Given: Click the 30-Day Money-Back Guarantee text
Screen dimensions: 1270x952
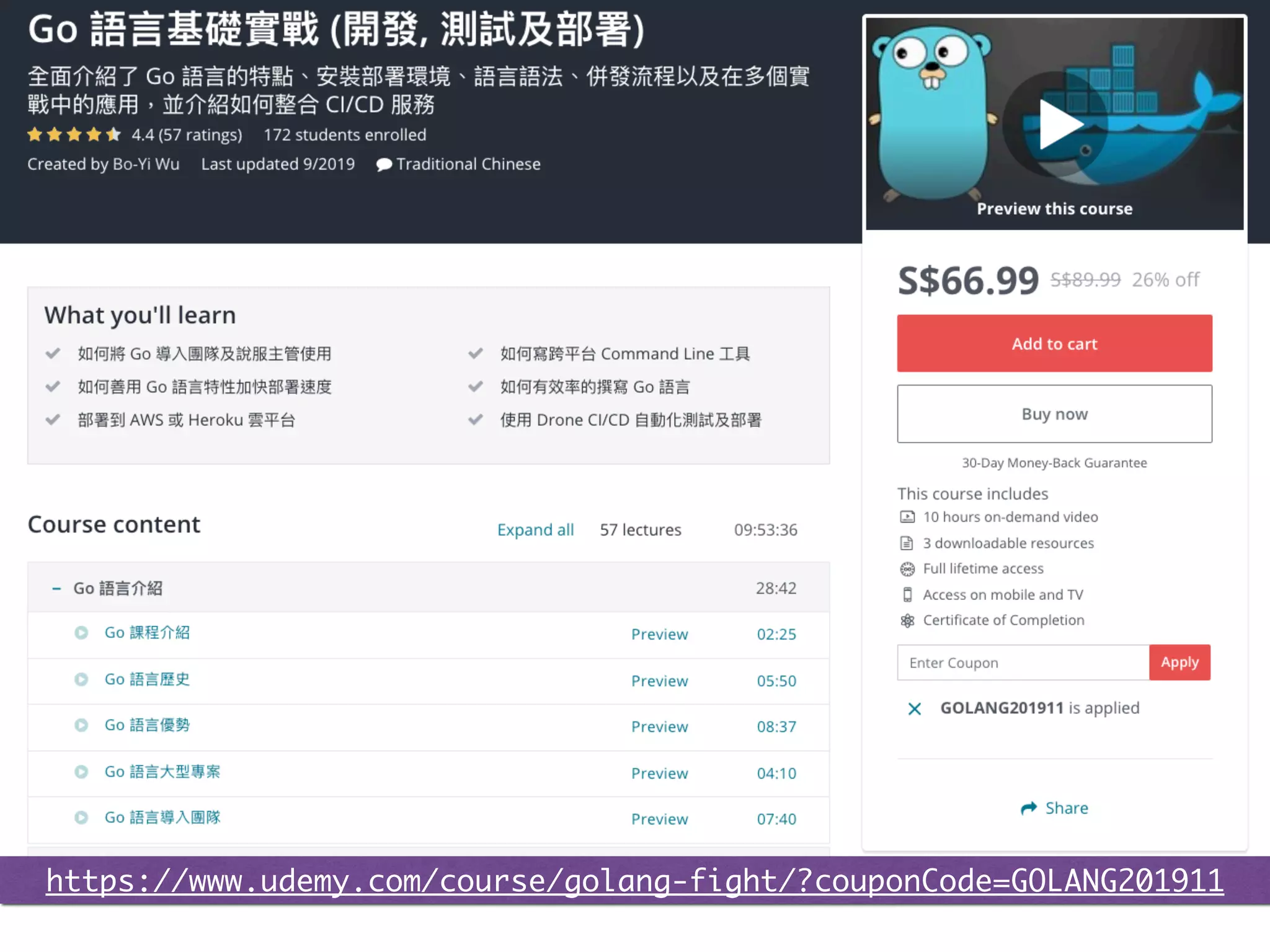Looking at the screenshot, I should [x=1054, y=463].
